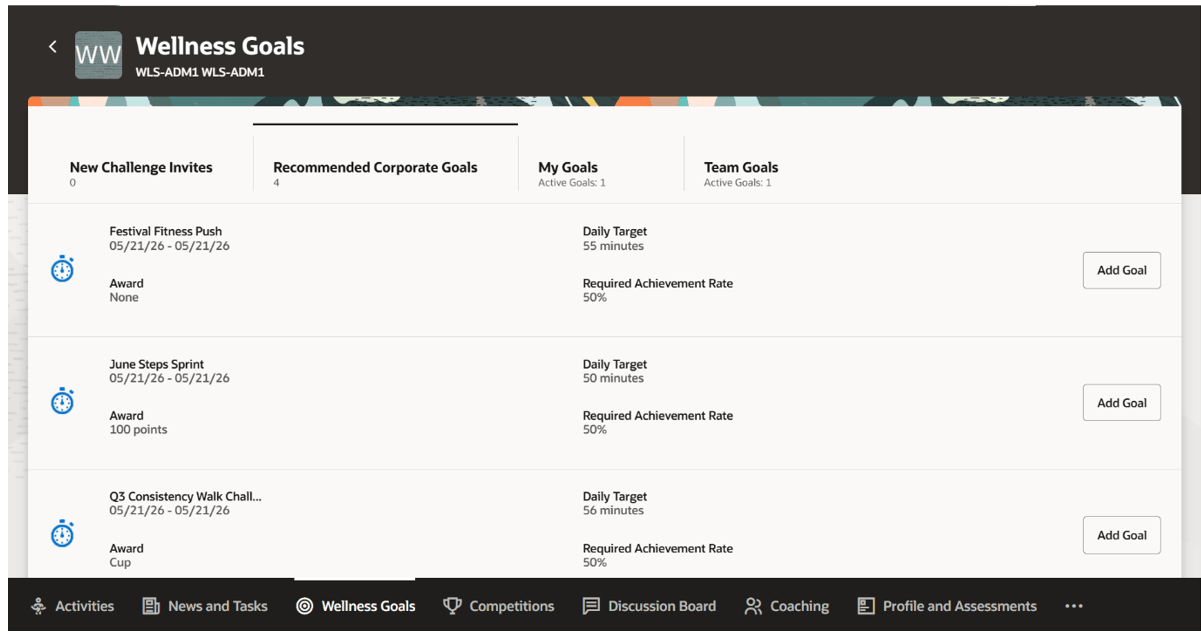Click the stopwatch icon for June Steps Sprint

click(x=62, y=402)
